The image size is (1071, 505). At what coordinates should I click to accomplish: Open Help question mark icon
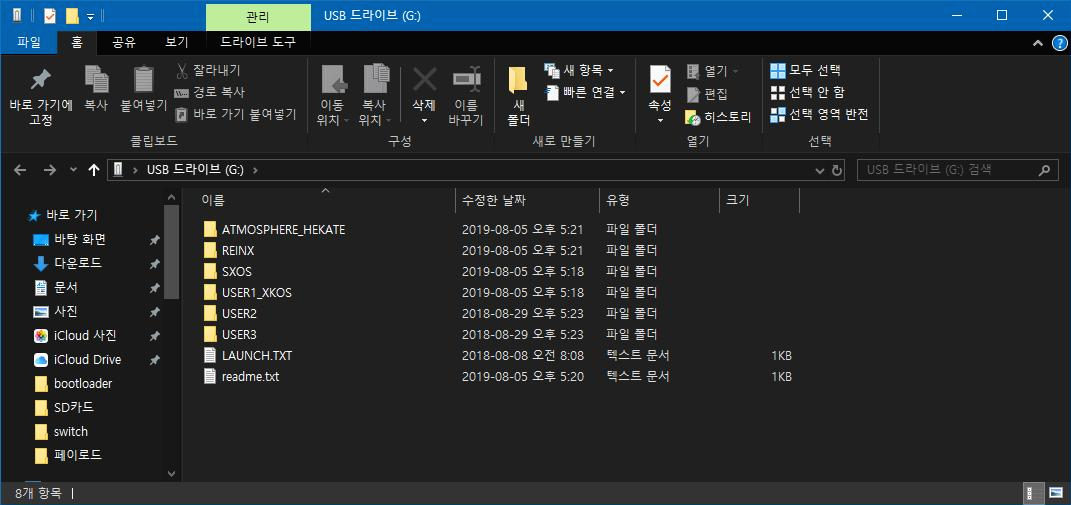[x=1059, y=43]
